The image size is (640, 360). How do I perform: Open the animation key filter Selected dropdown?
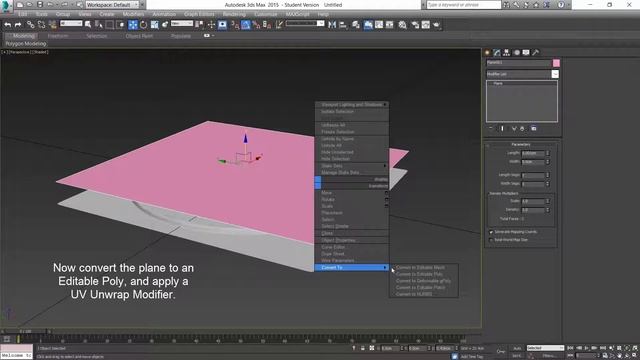tap(545, 348)
